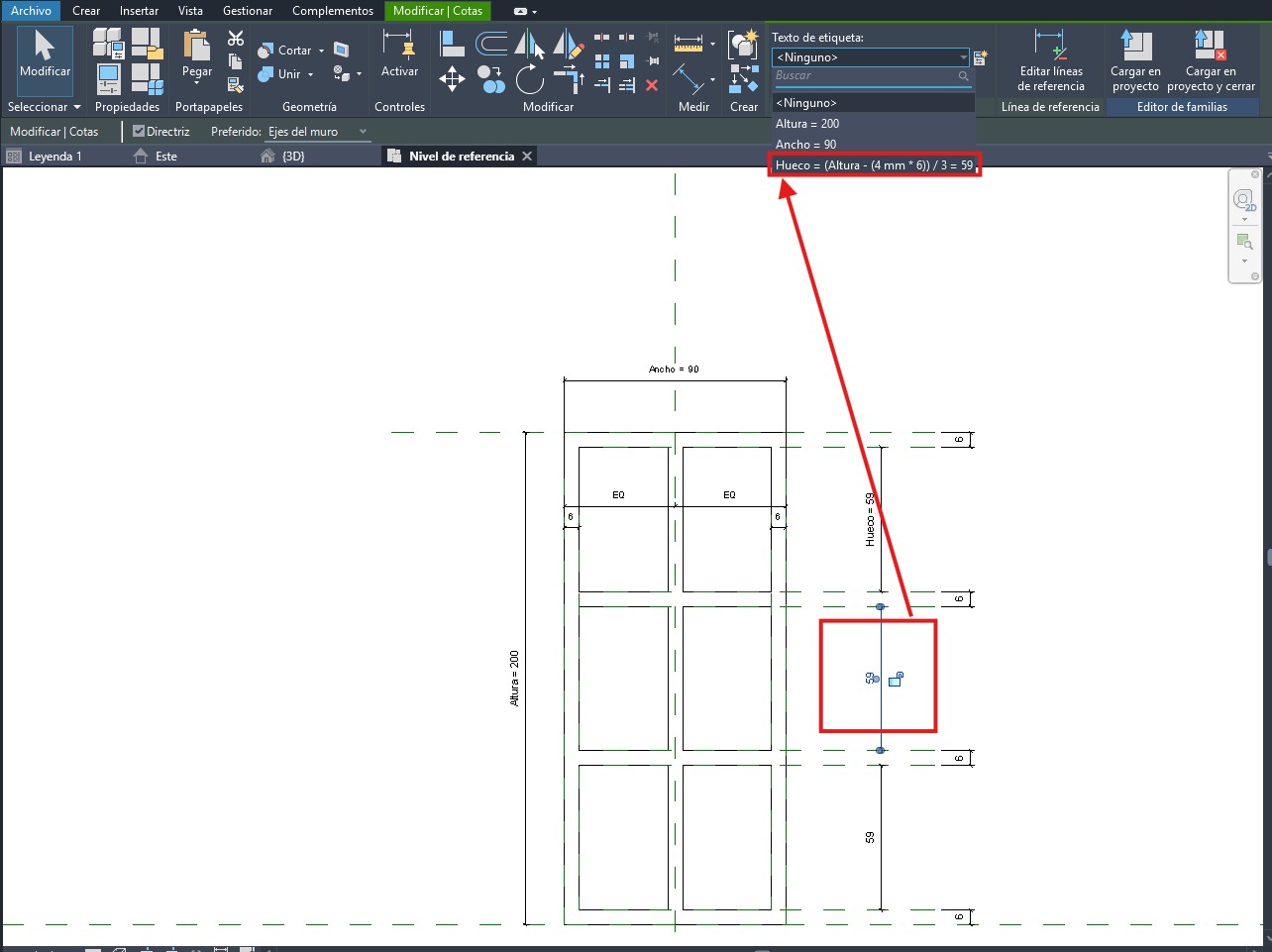Select the Modificar arrow tool

click(45, 57)
